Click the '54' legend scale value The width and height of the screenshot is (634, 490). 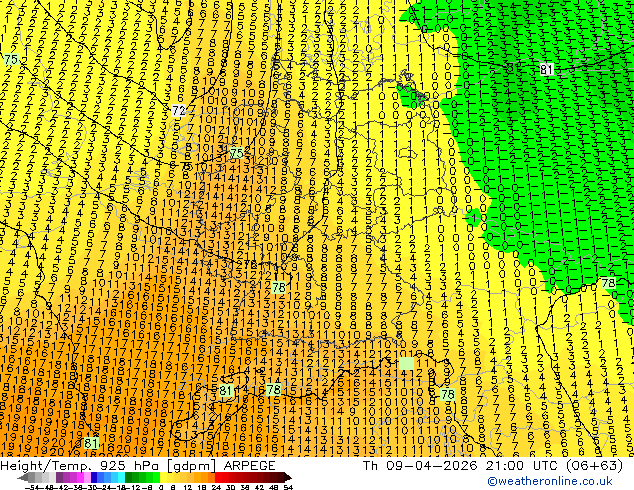[x=288, y=487]
